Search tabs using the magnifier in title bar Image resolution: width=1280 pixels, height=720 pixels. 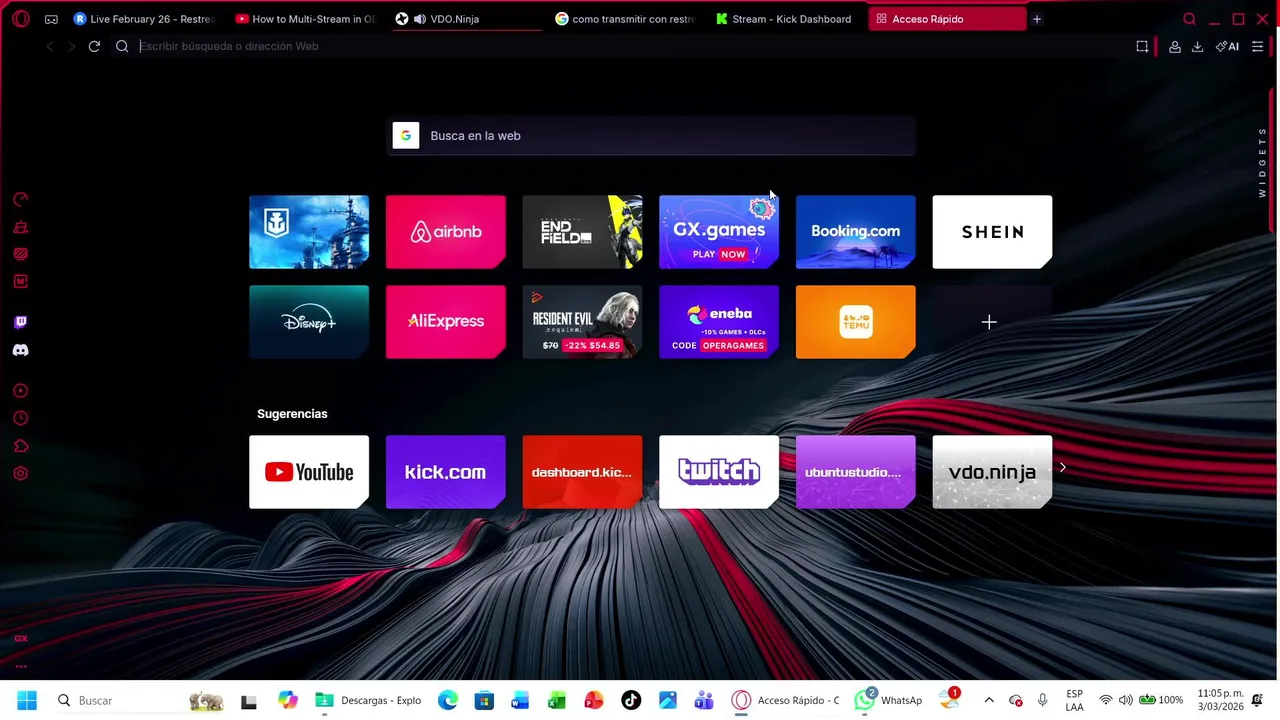(1189, 19)
